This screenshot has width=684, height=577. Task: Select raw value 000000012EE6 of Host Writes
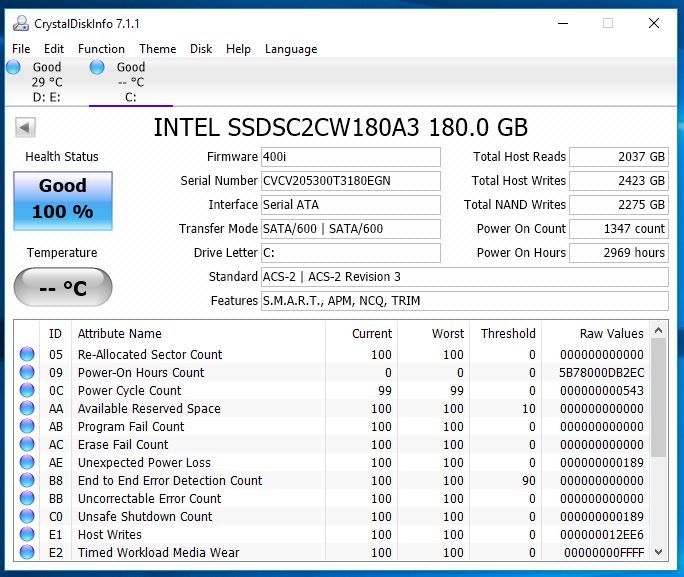(x=602, y=534)
